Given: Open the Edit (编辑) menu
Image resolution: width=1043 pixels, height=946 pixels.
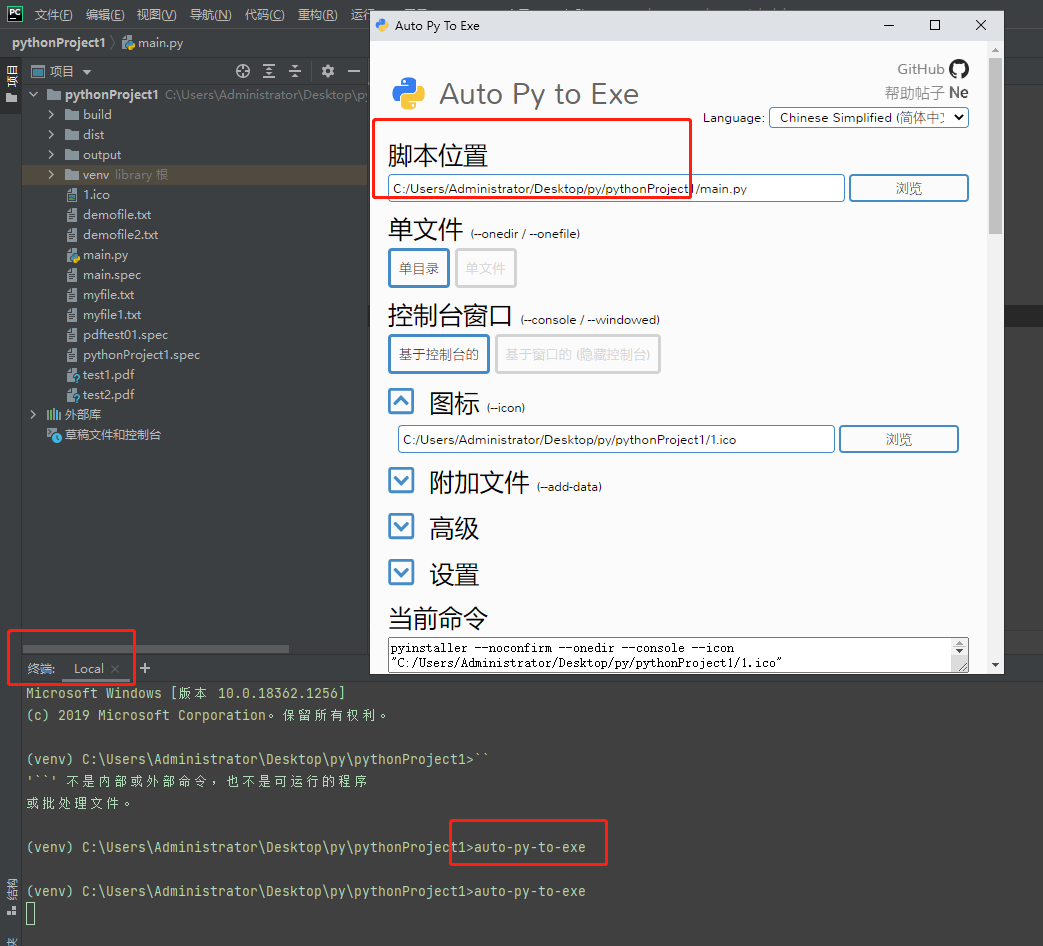Looking at the screenshot, I should pyautogui.click(x=105, y=15).
